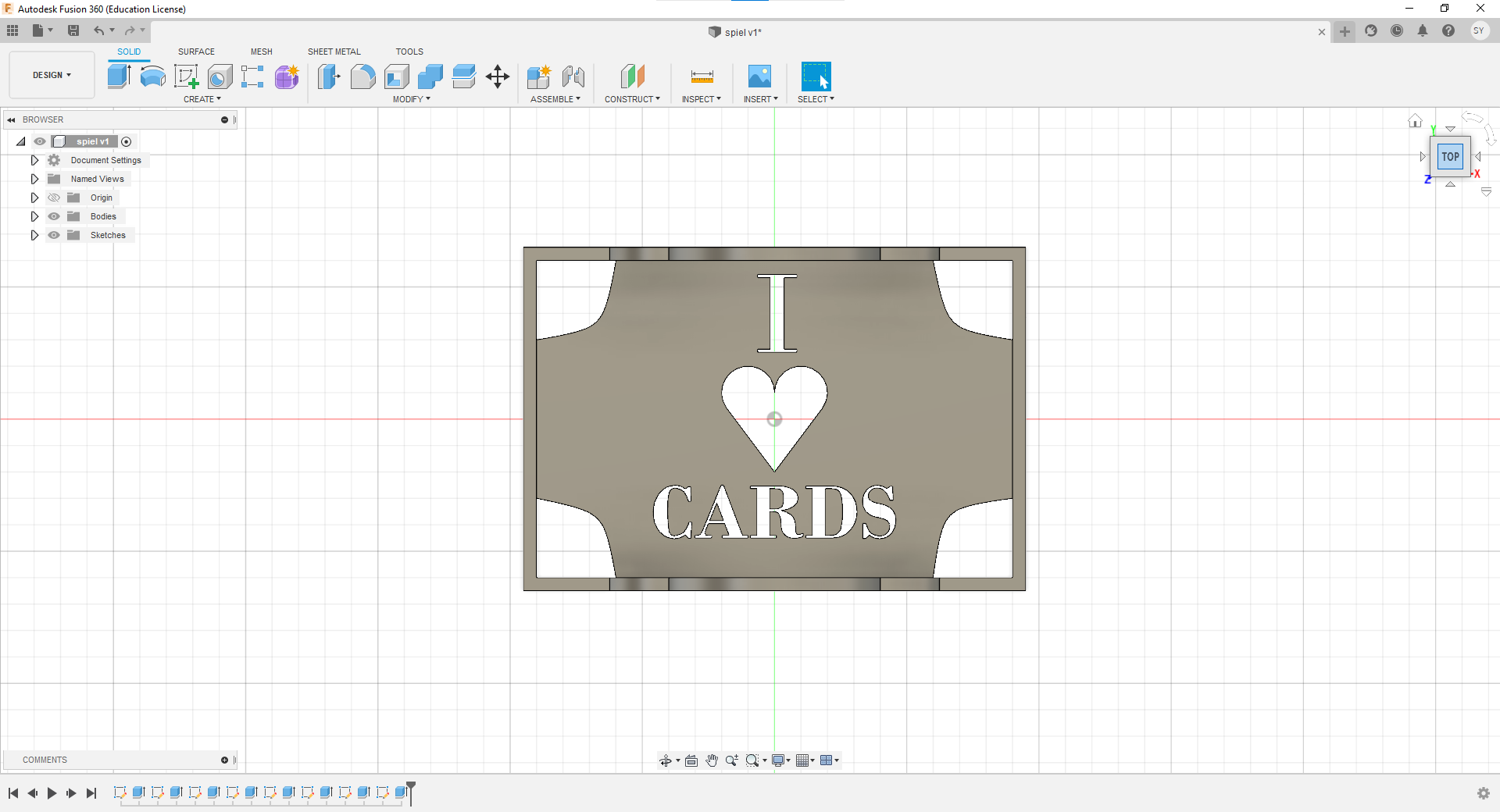The image size is (1500, 812).
Task: Switch to the SURFACE tab
Action: click(x=196, y=52)
